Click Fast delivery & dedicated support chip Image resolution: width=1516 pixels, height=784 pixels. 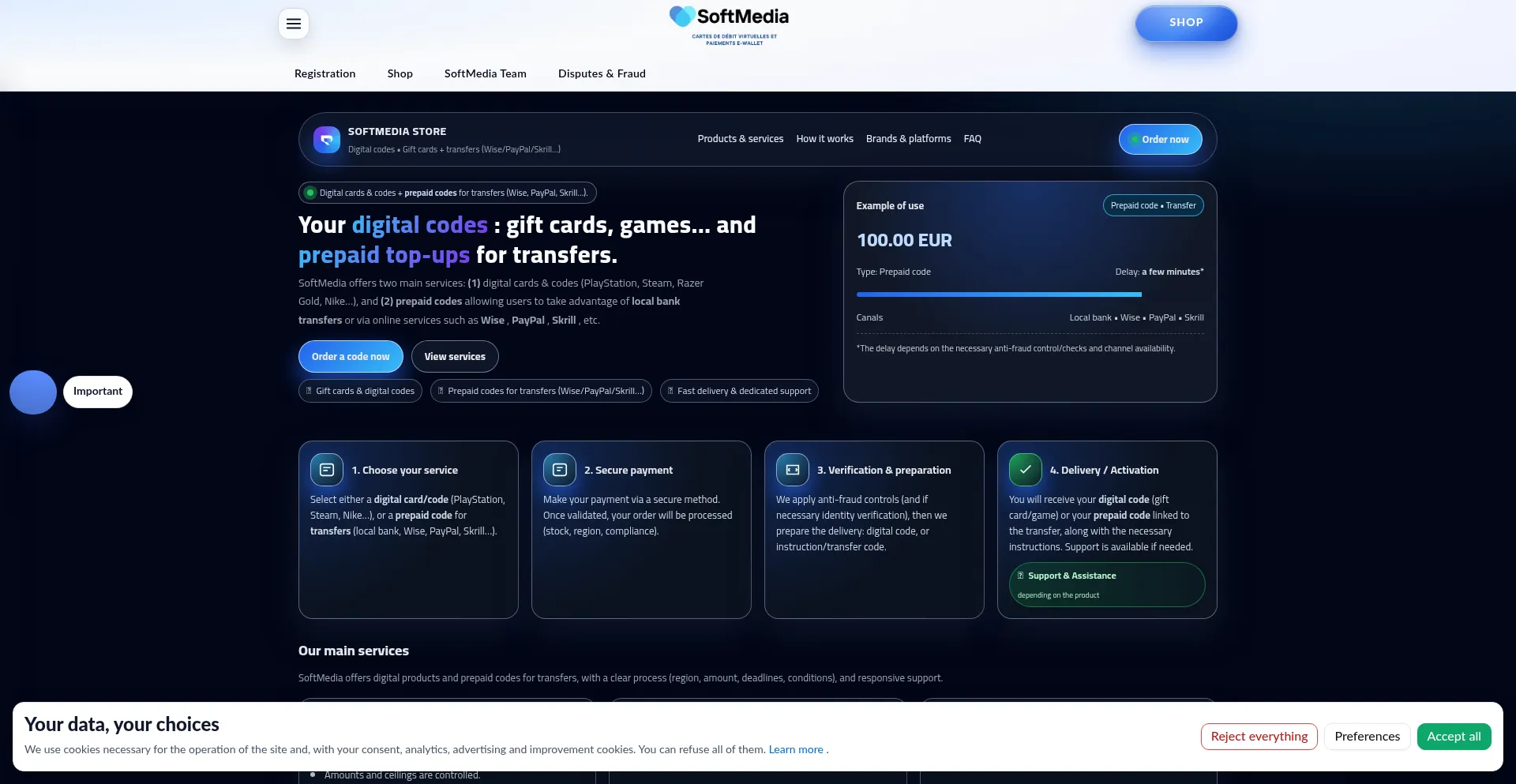[739, 391]
